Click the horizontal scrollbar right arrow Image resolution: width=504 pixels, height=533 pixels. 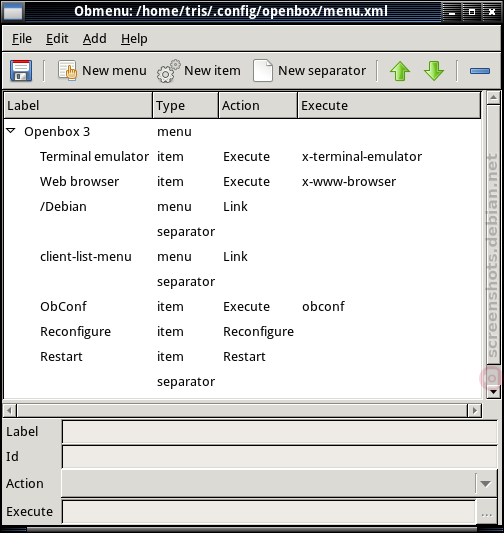point(474,411)
